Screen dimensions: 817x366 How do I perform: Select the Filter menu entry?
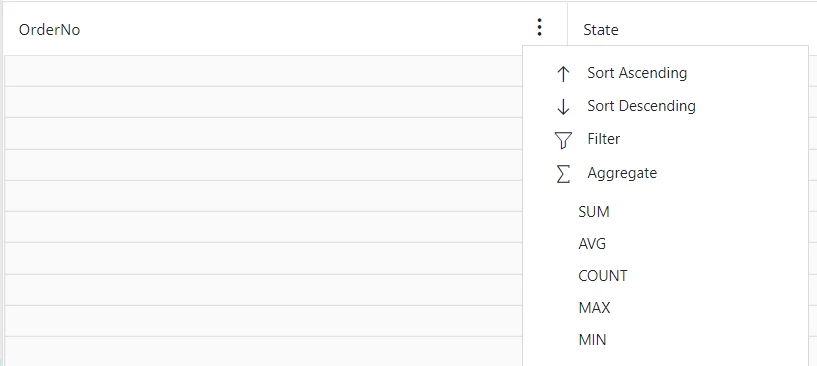coord(603,139)
